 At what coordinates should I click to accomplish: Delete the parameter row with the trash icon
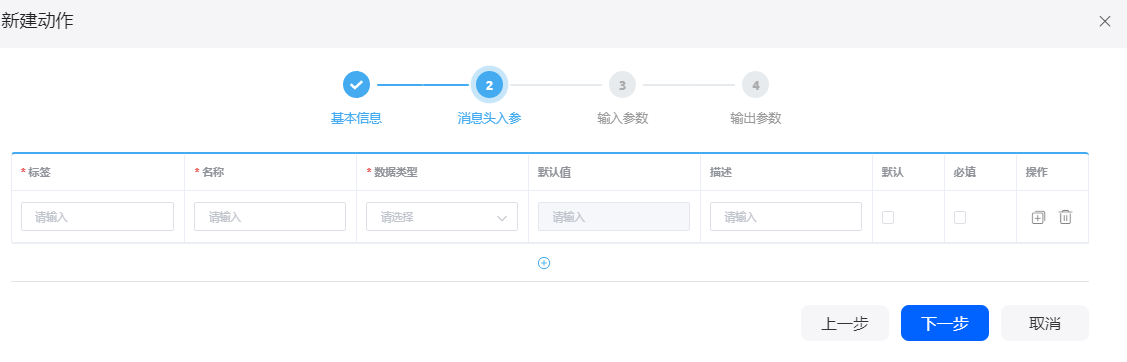1065,217
